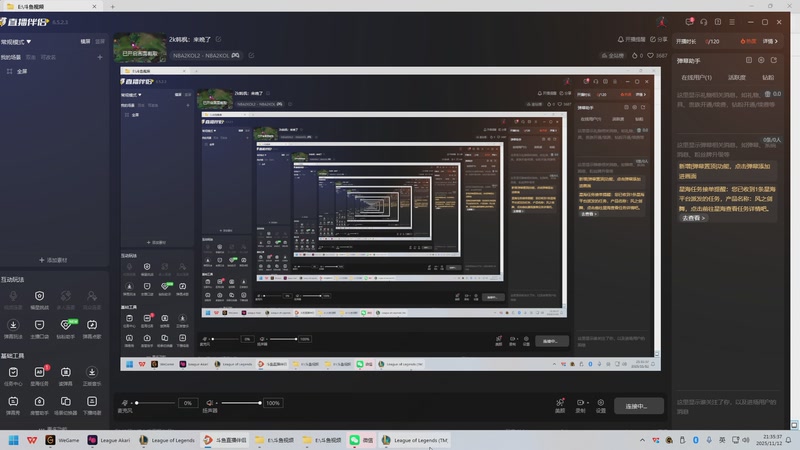Mute the speaker 扬声器 icon
Screen dimensions: 800x450
pos(209,403)
